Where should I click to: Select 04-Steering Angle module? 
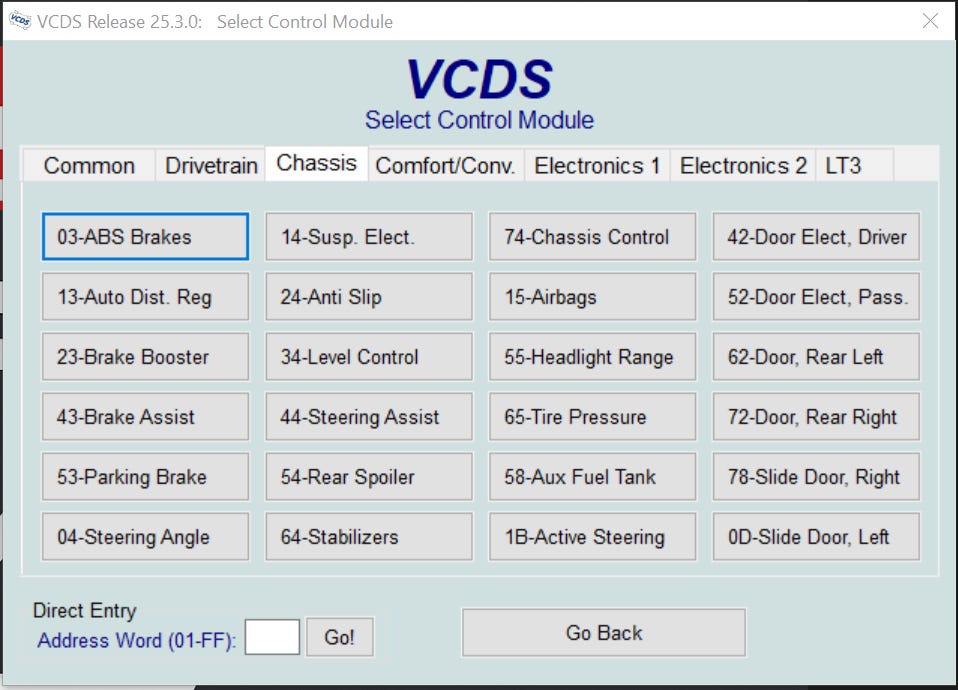click(x=145, y=536)
